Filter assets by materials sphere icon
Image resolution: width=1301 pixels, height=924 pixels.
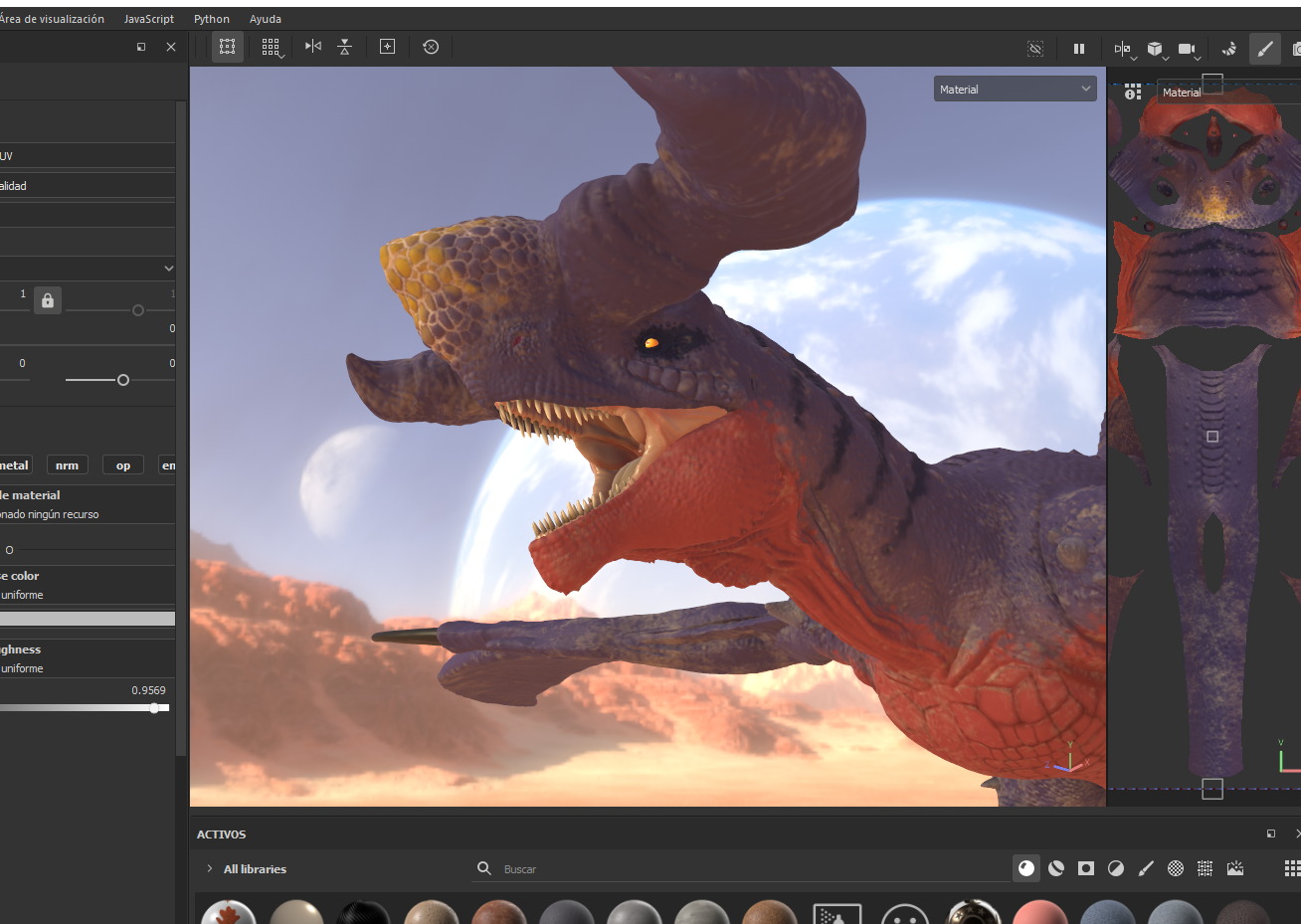tap(1026, 868)
